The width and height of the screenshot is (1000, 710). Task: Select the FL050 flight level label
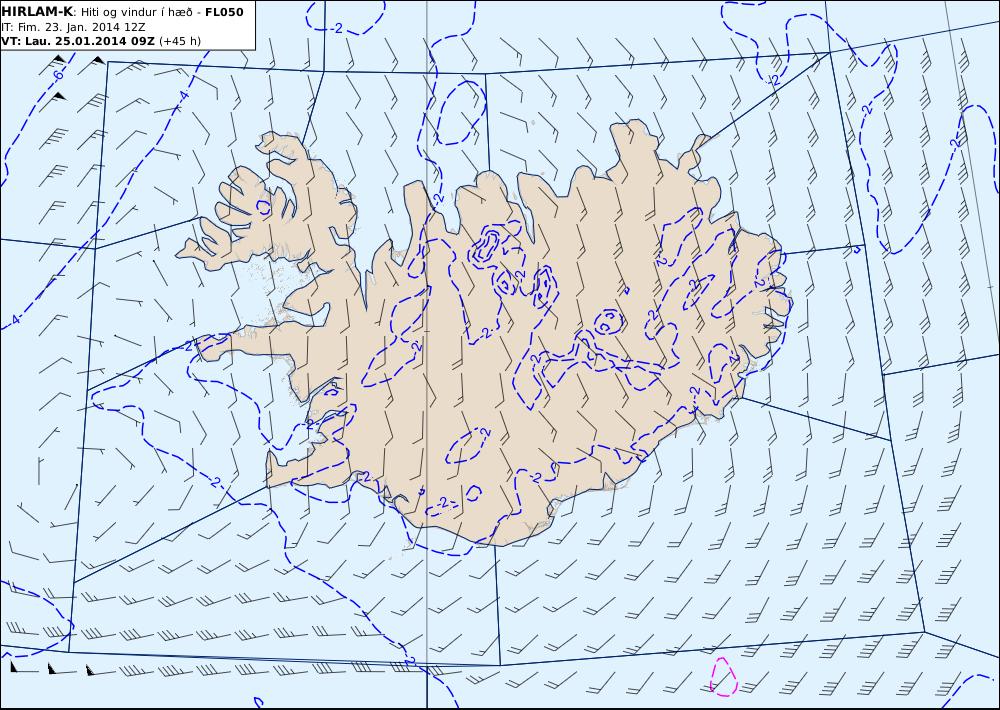(224, 12)
